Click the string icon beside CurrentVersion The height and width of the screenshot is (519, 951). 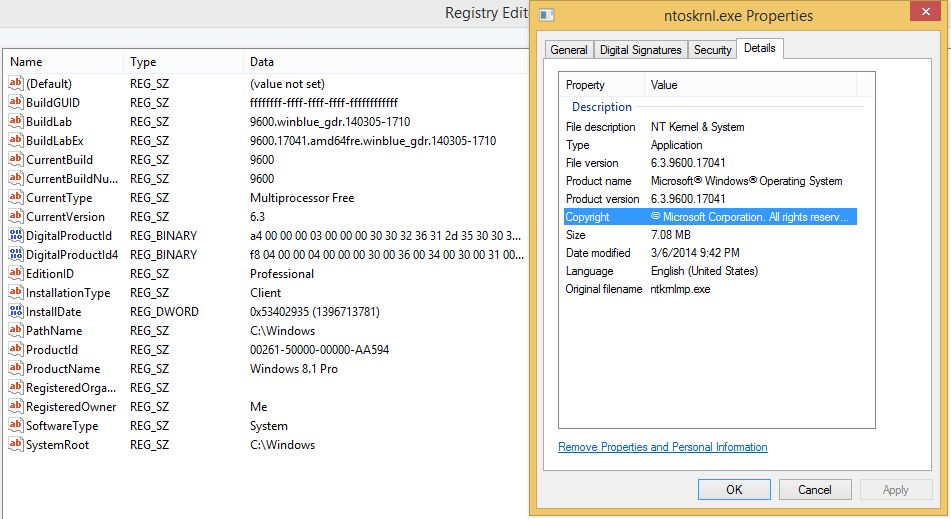(x=16, y=216)
